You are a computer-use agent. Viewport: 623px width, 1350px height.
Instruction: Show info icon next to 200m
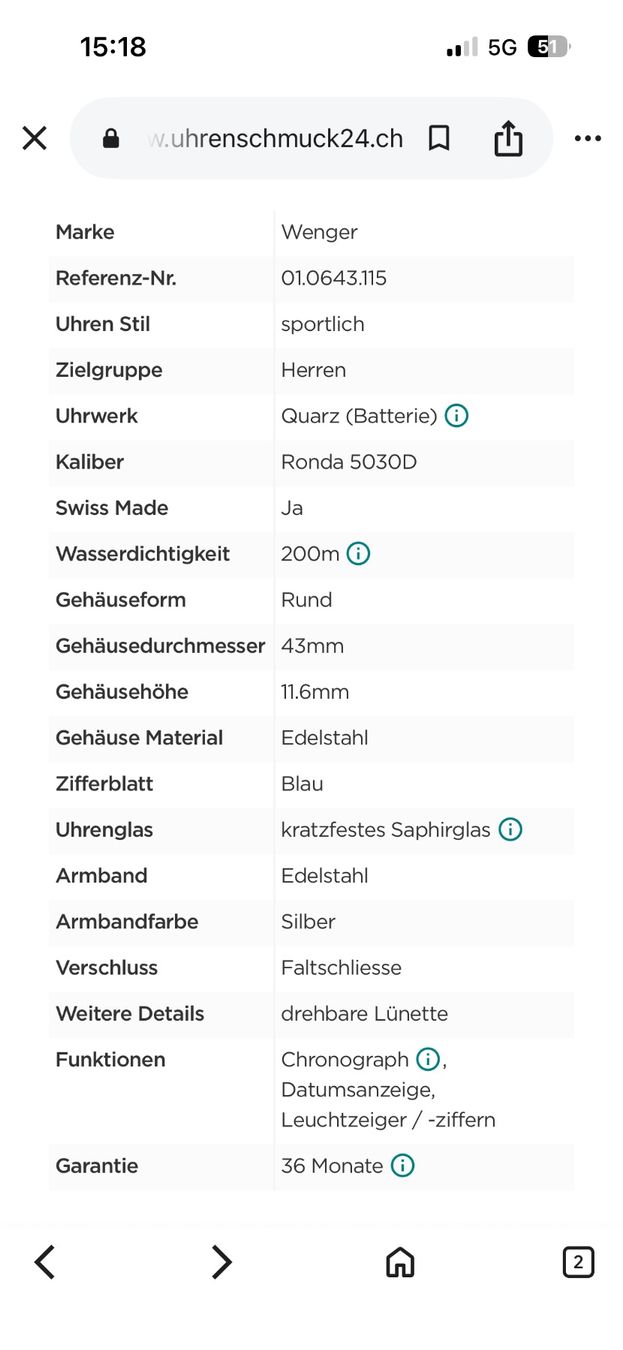point(358,554)
